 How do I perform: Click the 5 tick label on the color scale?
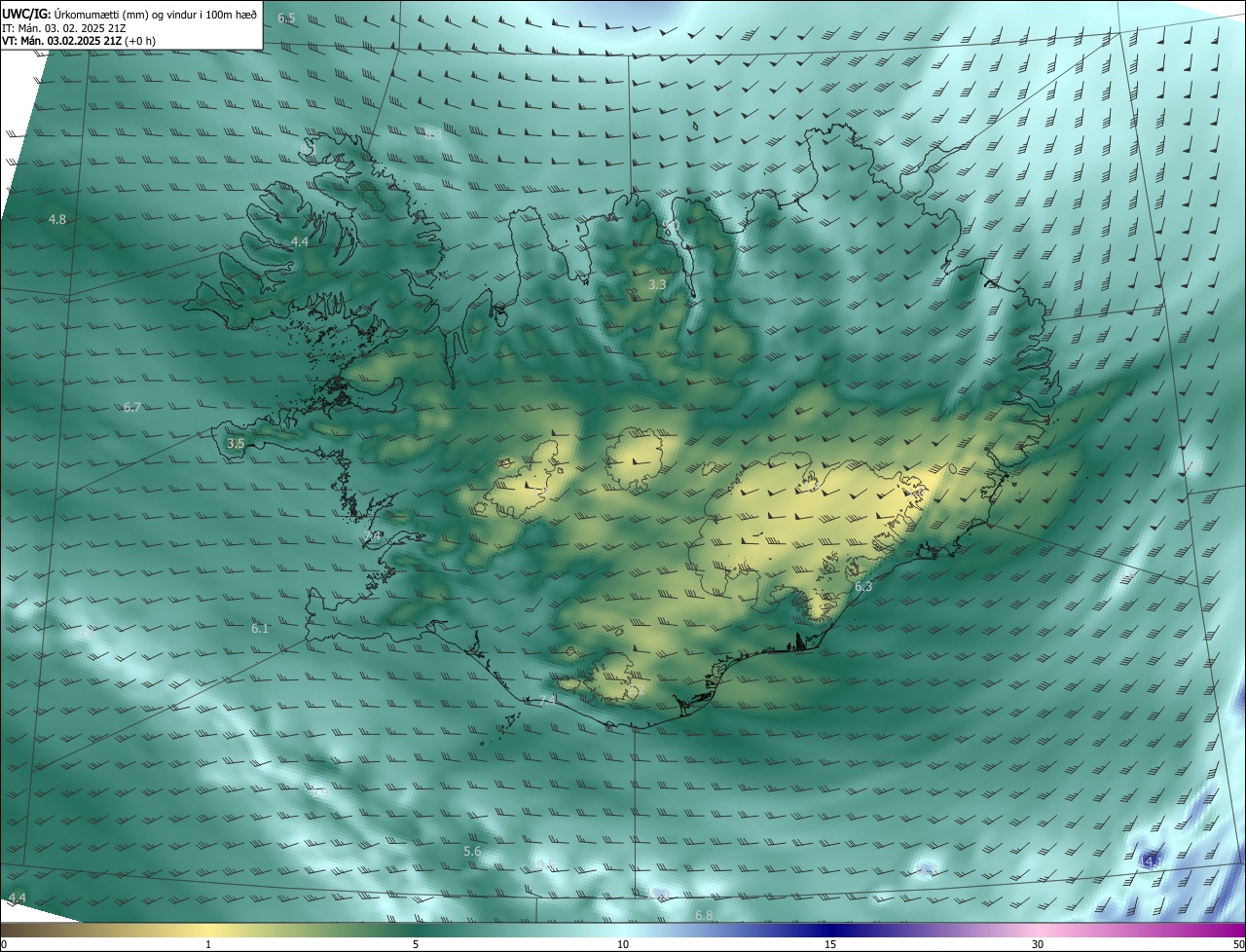point(416,944)
